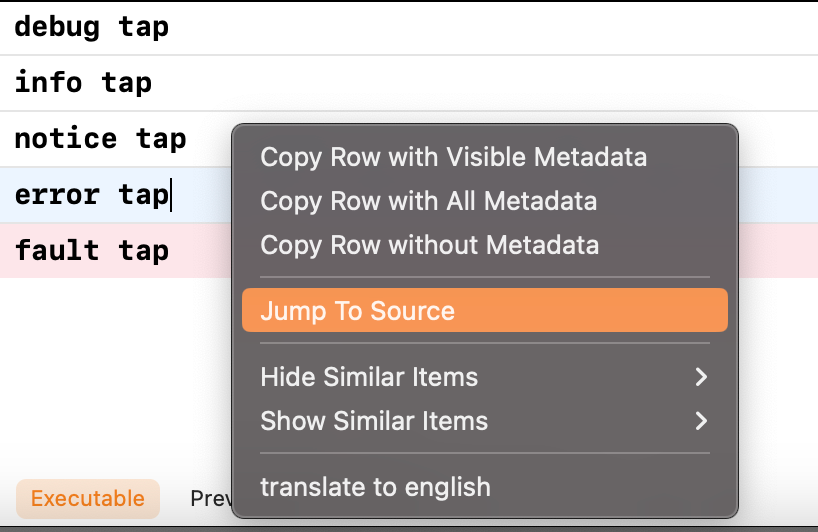This screenshot has width=818, height=532.
Task: Click blank space right of info tap
Action: (x=500, y=82)
